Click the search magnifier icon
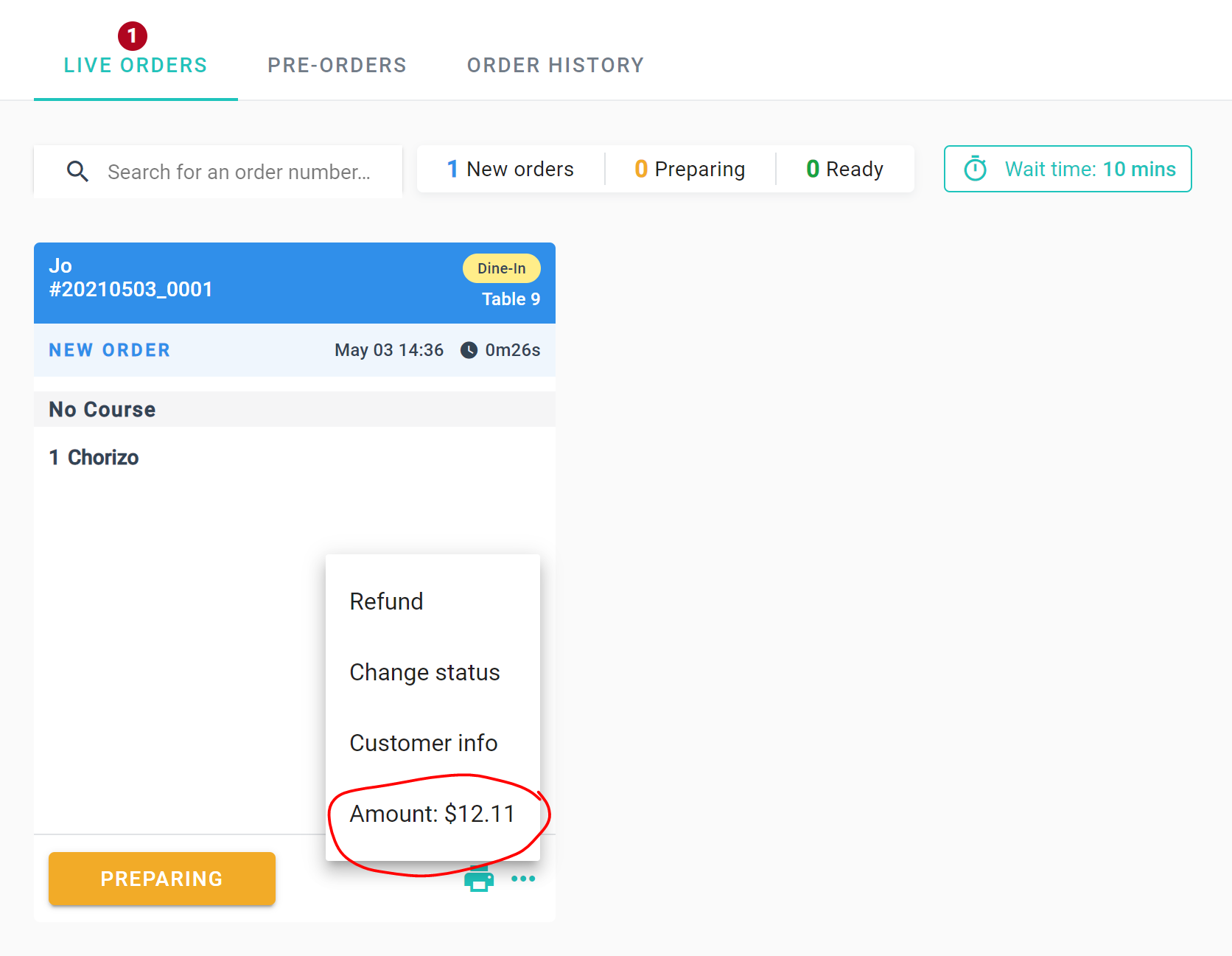The height and width of the screenshot is (956, 1232). click(x=77, y=172)
